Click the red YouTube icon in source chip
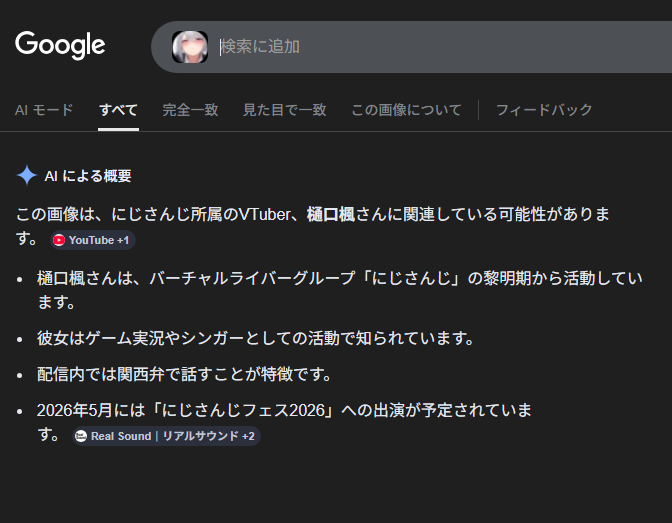The height and width of the screenshot is (523, 672). click(x=59, y=240)
